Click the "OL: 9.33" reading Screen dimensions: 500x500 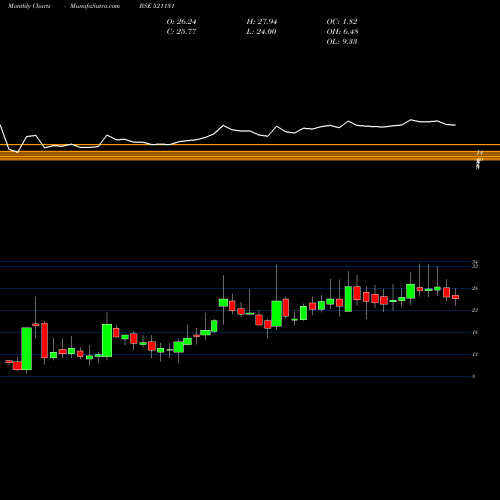pyautogui.click(x=342, y=42)
